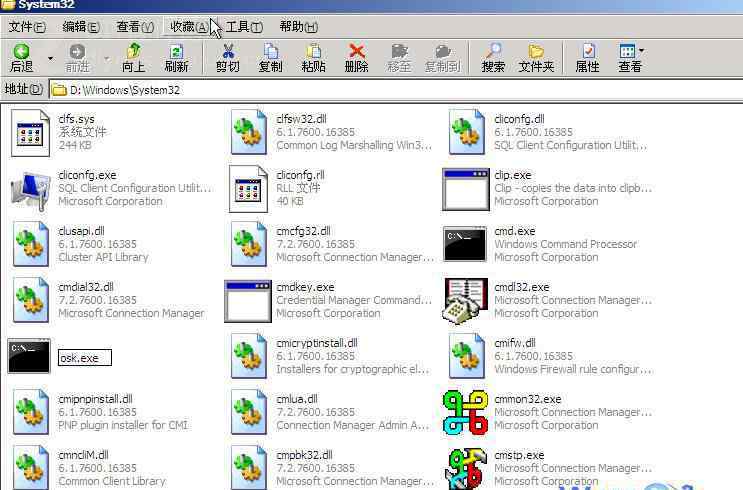Click the file name cmlua.dll
Image resolution: width=743 pixels, height=490 pixels.
[297, 399]
